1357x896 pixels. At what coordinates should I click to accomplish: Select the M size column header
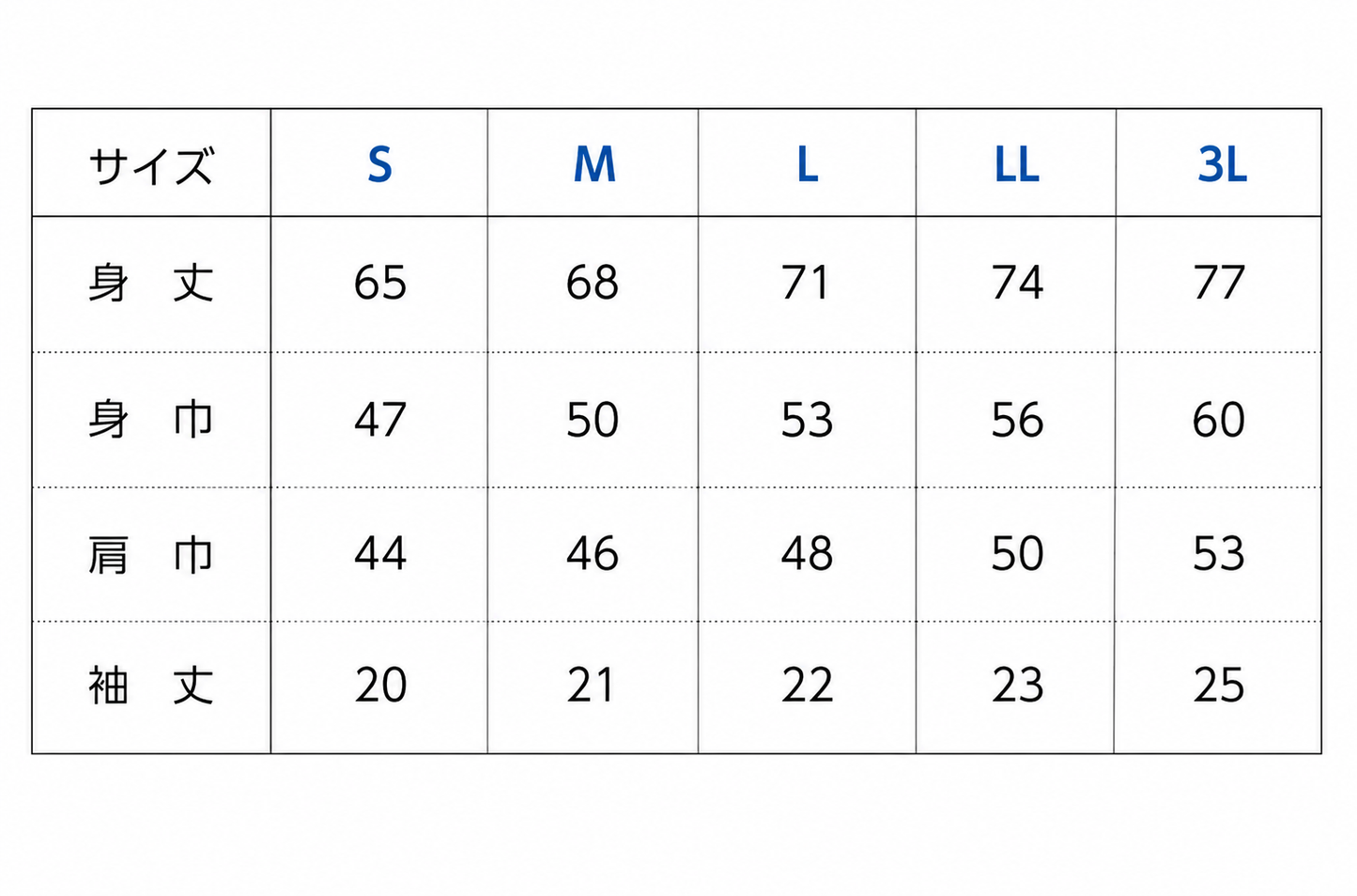pyautogui.click(x=594, y=165)
